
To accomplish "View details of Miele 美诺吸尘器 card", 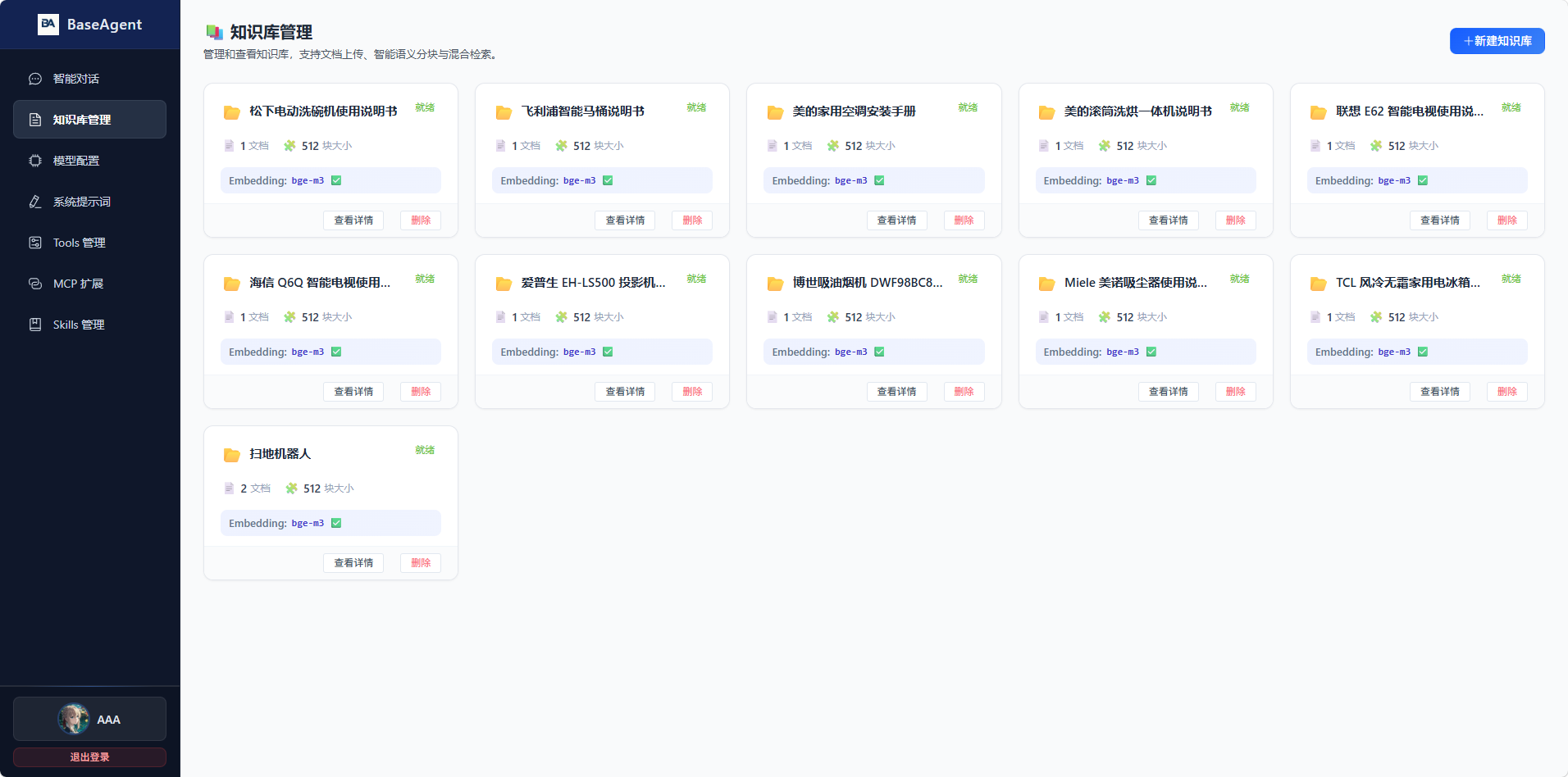I will (1168, 392).
